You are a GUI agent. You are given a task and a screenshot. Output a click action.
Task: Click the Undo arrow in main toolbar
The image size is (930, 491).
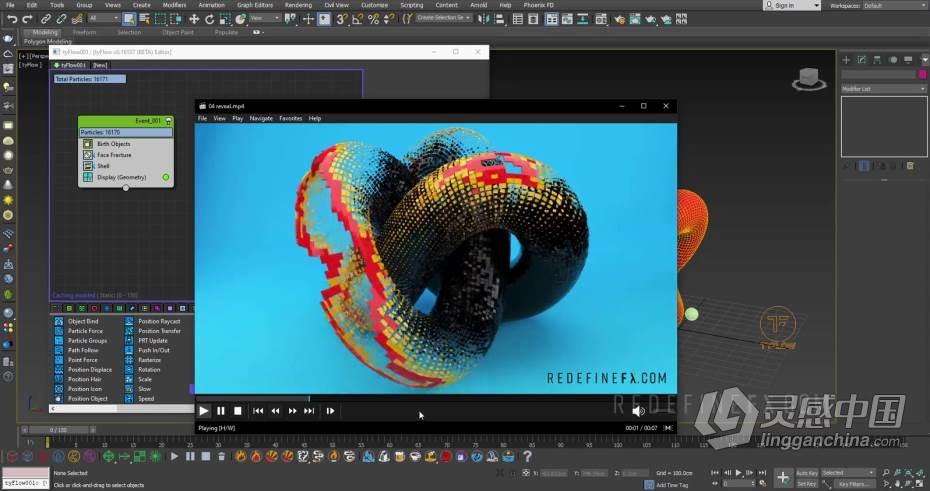[12, 19]
